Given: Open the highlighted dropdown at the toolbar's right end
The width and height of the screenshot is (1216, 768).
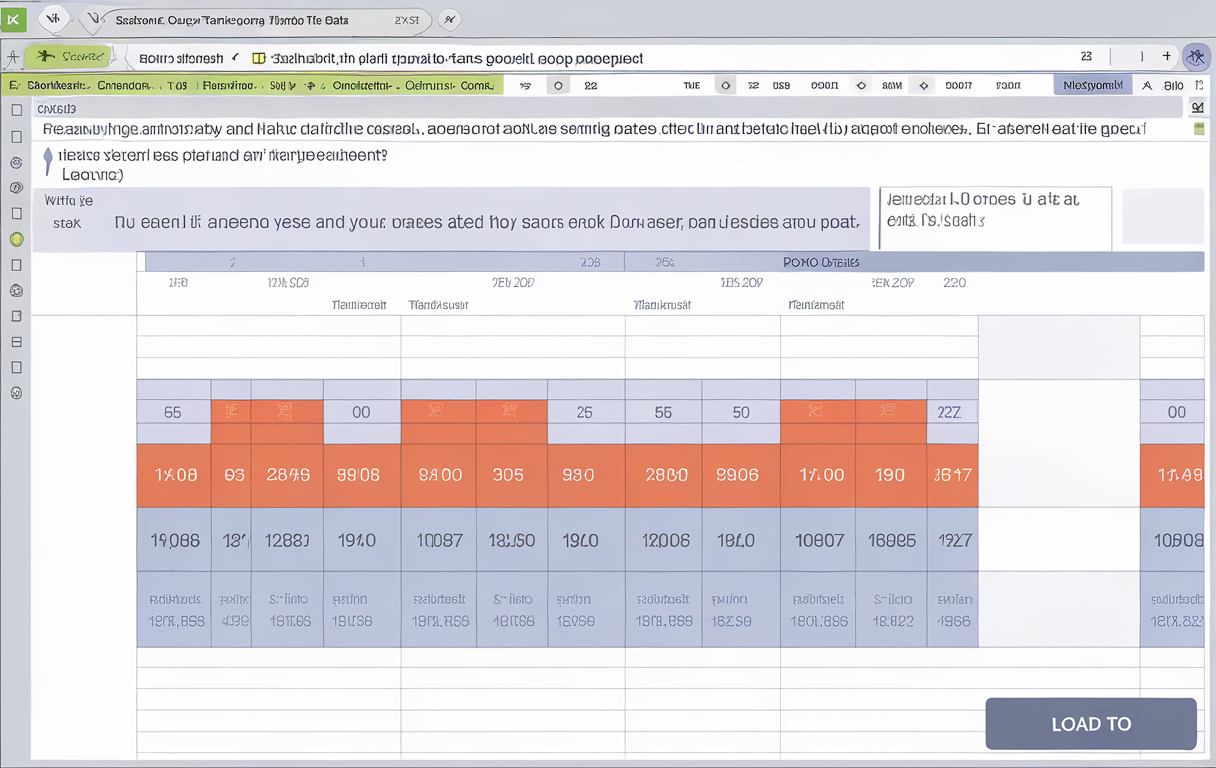Looking at the screenshot, I should pos(1092,85).
